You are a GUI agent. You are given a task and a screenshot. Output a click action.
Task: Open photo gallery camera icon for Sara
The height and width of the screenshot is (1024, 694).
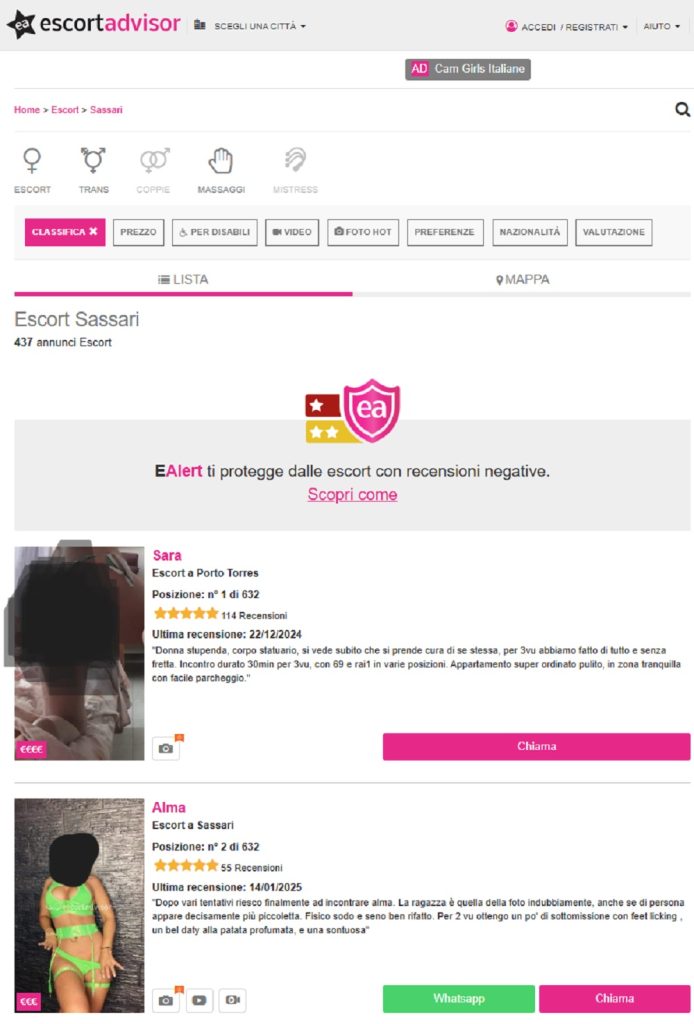[166, 748]
